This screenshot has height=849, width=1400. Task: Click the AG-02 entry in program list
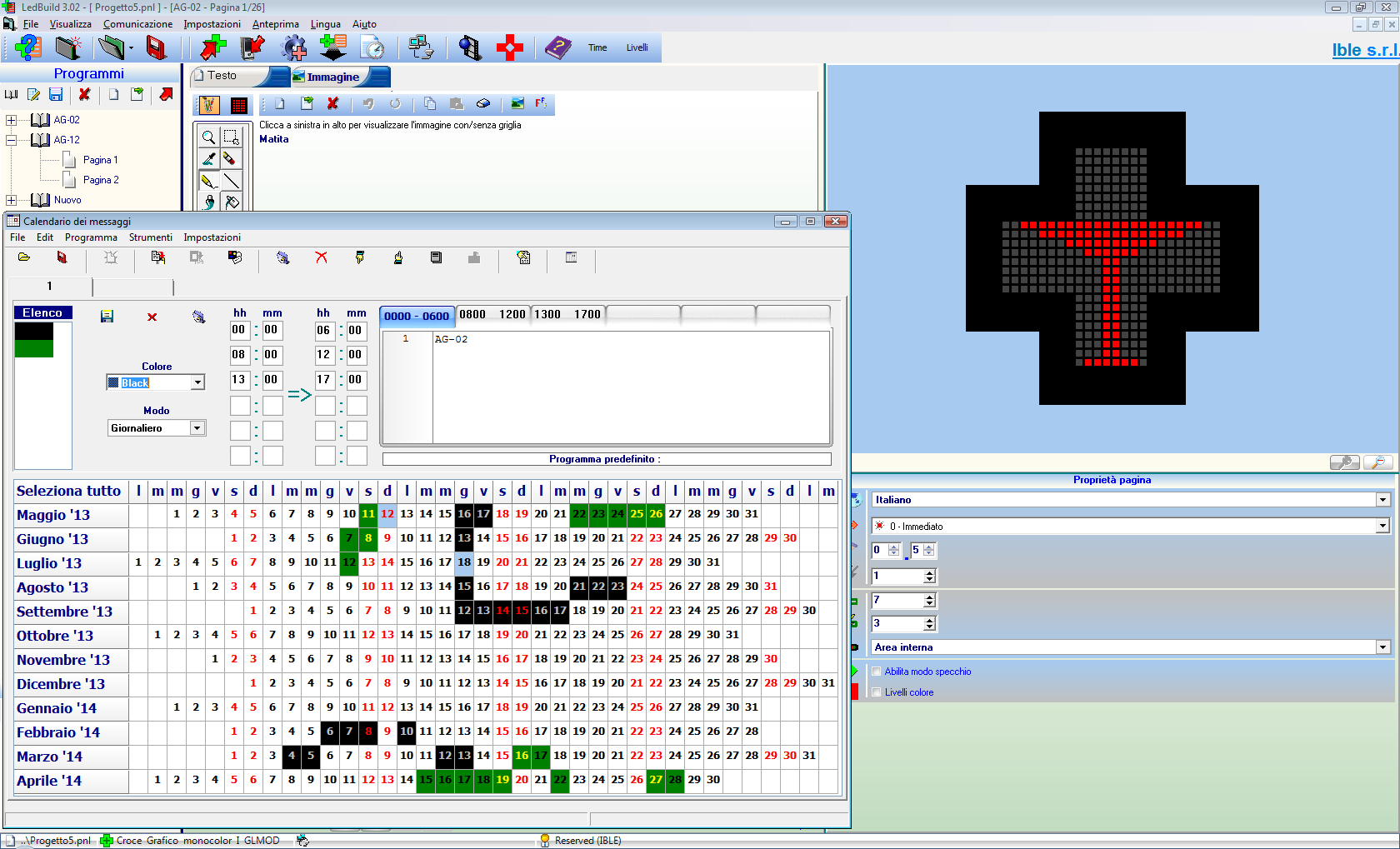click(x=451, y=339)
